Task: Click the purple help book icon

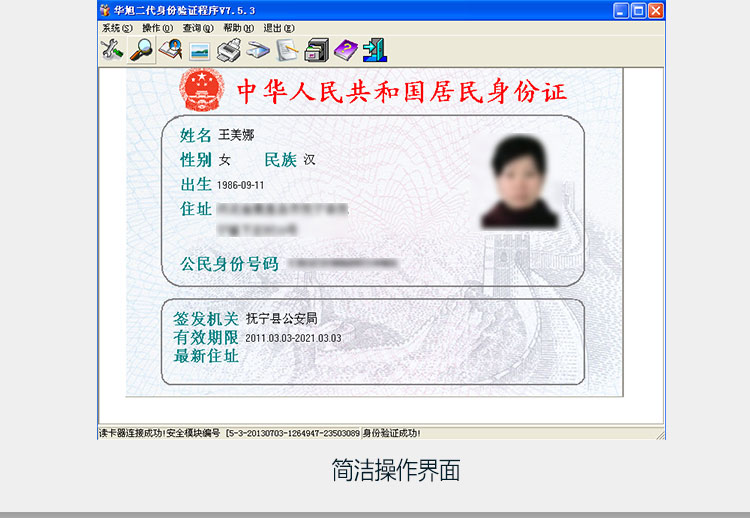Action: pos(345,50)
